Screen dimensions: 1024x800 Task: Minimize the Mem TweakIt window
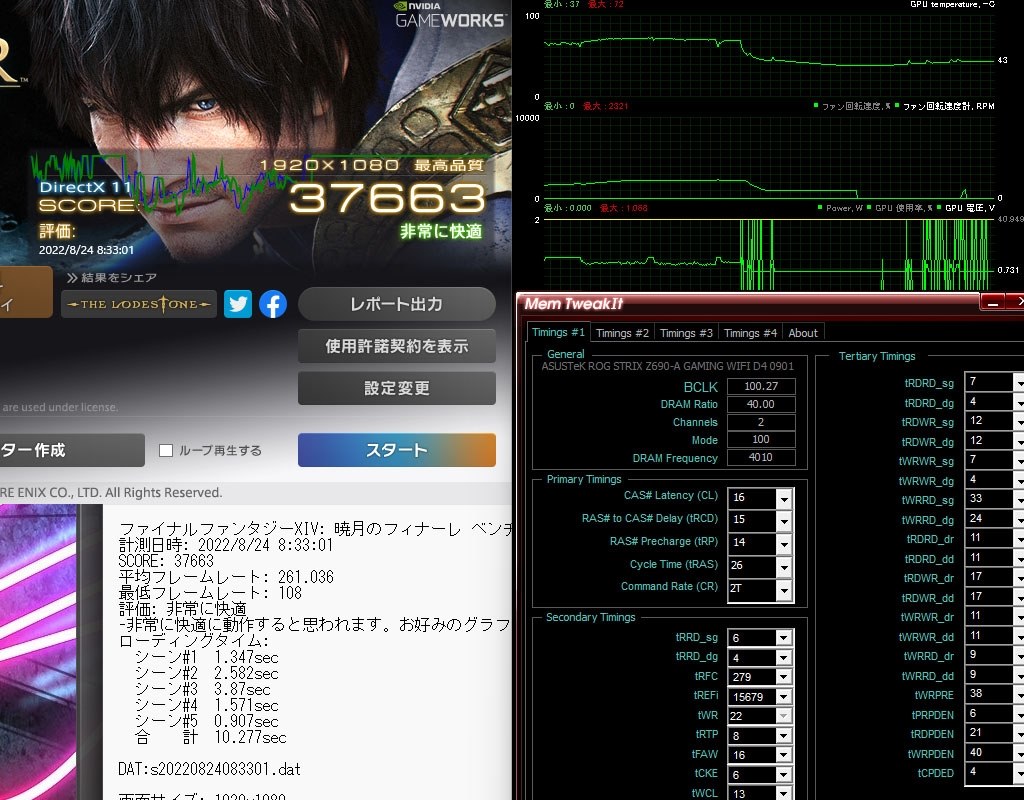pos(993,302)
